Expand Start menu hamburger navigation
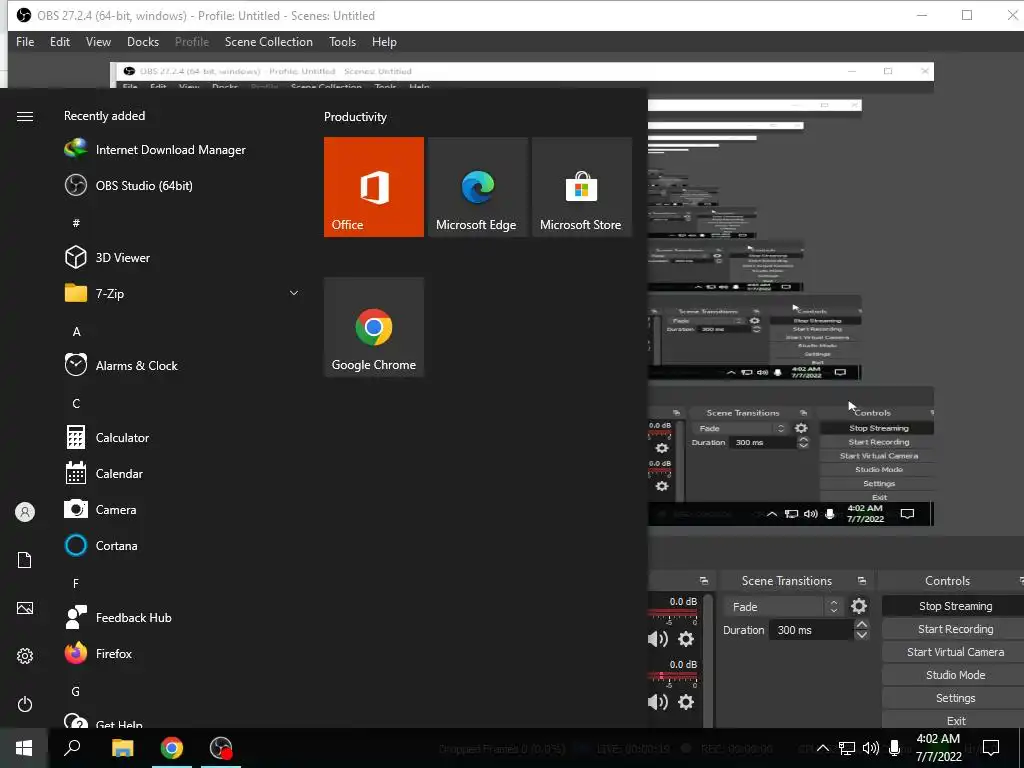This screenshot has width=1024, height=768. (25, 116)
